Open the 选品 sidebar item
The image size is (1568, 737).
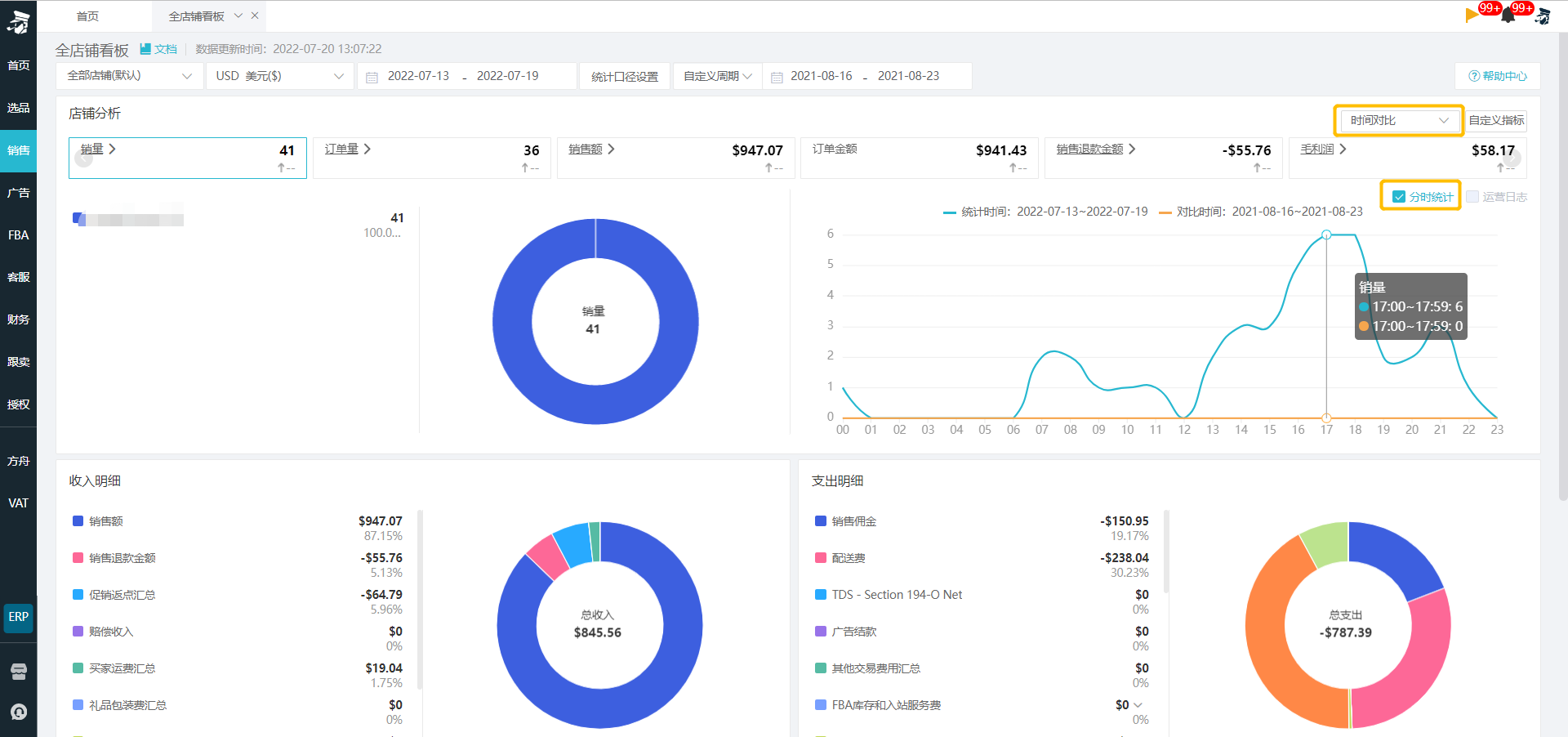click(18, 108)
